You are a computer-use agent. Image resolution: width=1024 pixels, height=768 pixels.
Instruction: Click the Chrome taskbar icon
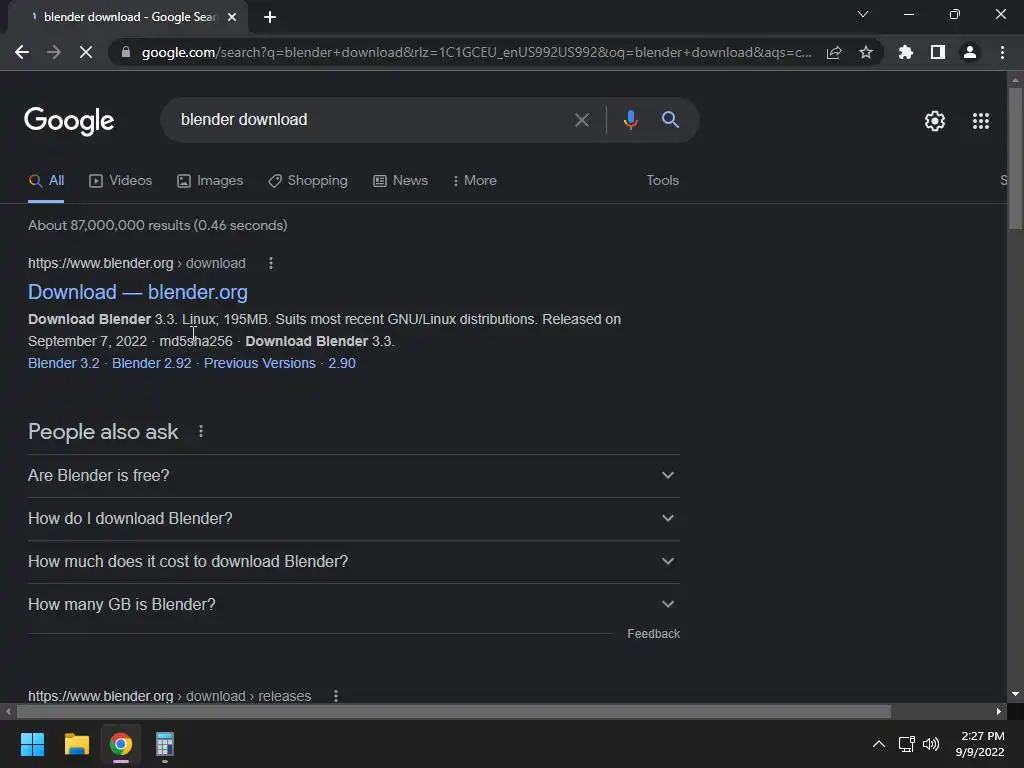click(x=121, y=744)
